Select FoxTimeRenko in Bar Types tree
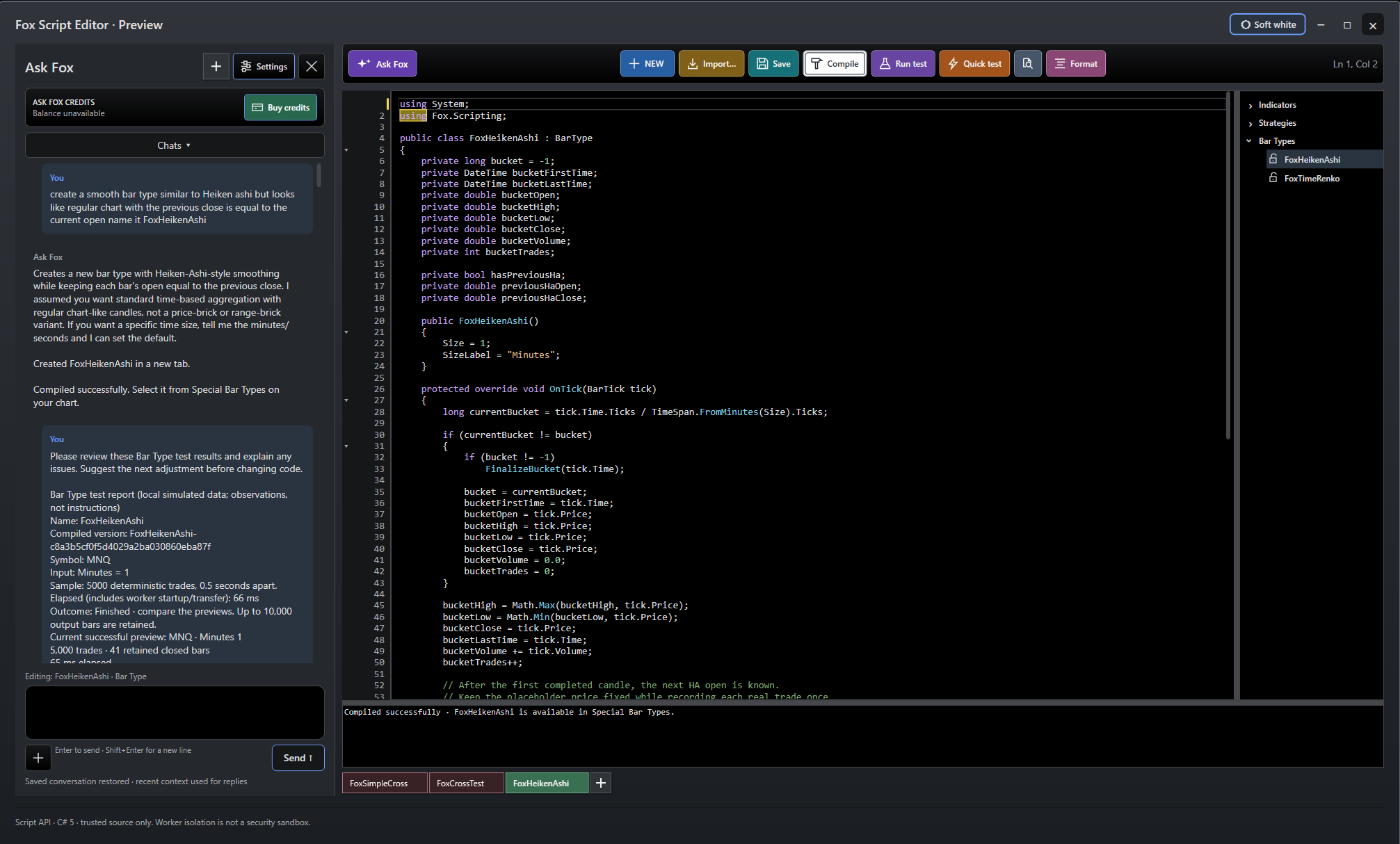 click(x=1312, y=179)
